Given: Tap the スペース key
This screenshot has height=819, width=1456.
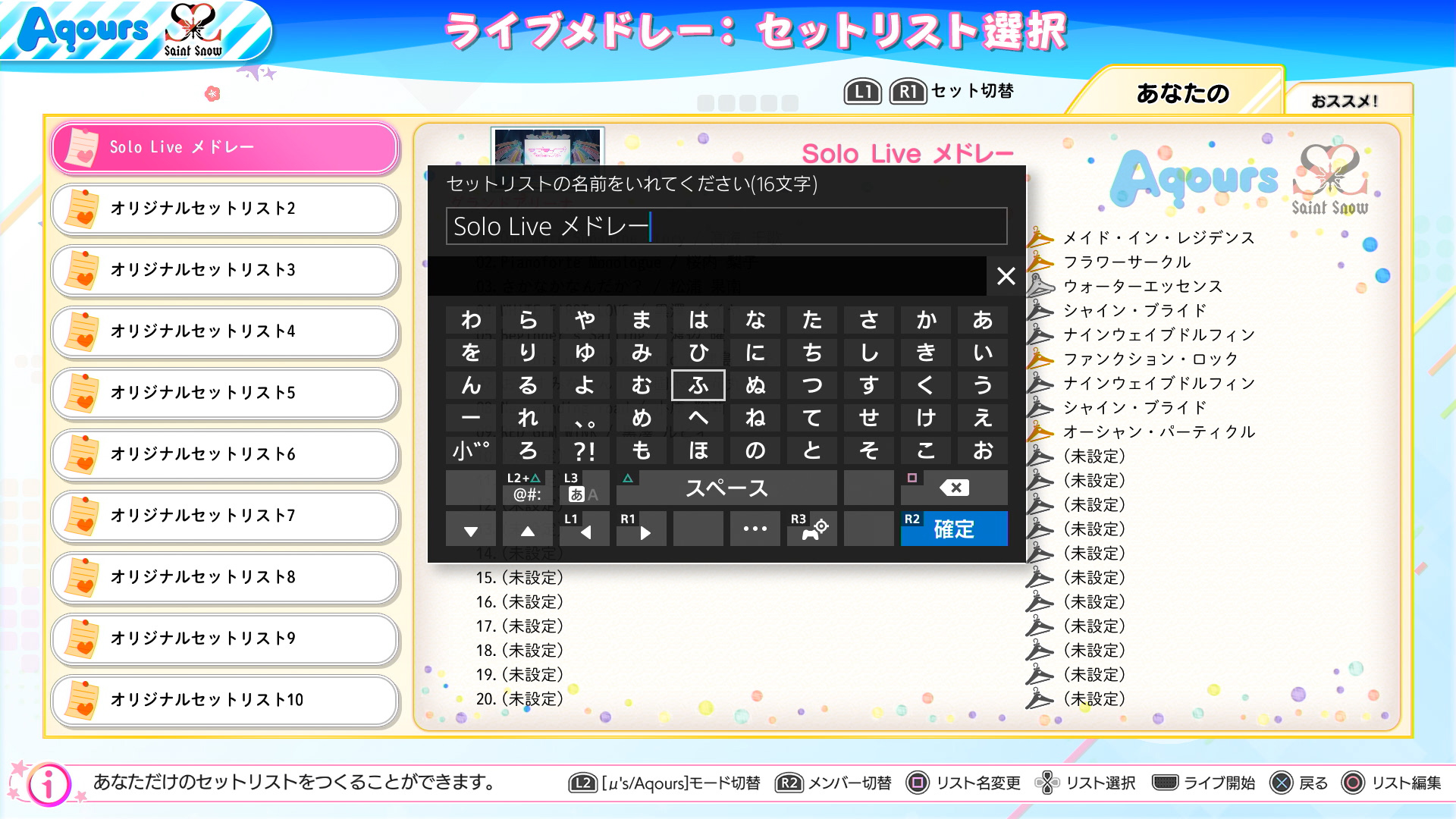Looking at the screenshot, I should tap(726, 488).
